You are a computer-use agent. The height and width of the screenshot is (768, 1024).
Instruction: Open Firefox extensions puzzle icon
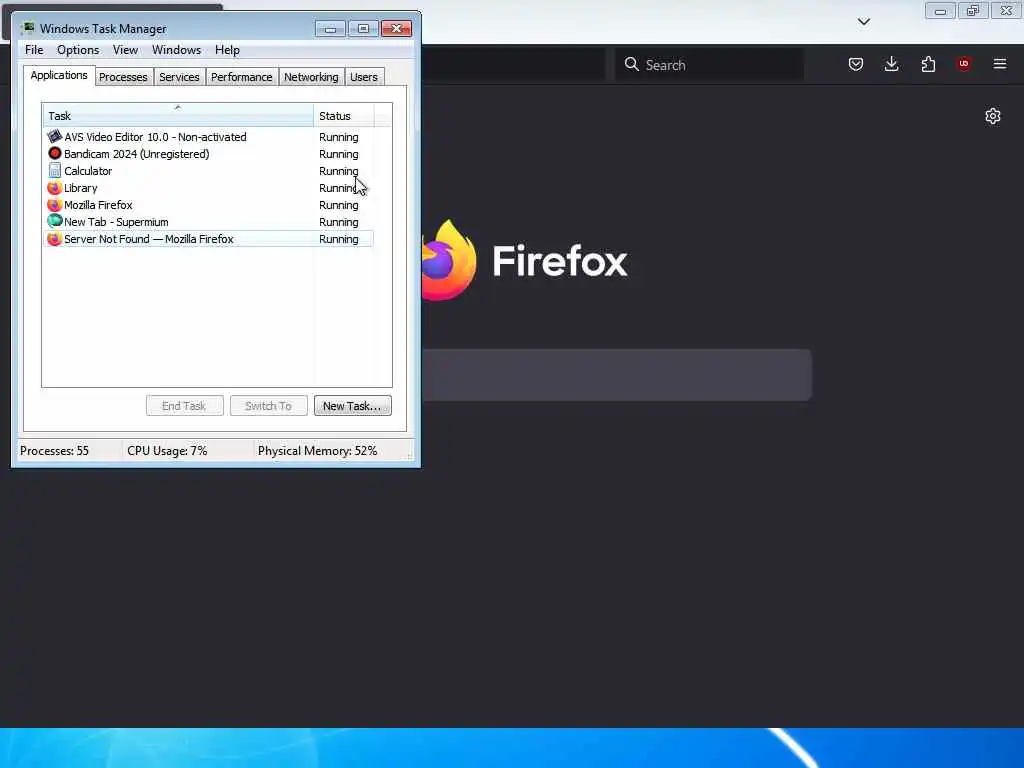pyautogui.click(x=928, y=64)
